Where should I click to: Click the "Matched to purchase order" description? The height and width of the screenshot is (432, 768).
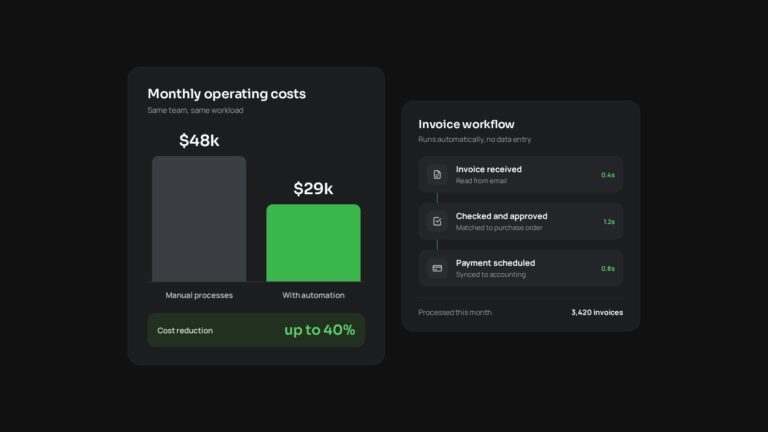[x=499, y=228]
